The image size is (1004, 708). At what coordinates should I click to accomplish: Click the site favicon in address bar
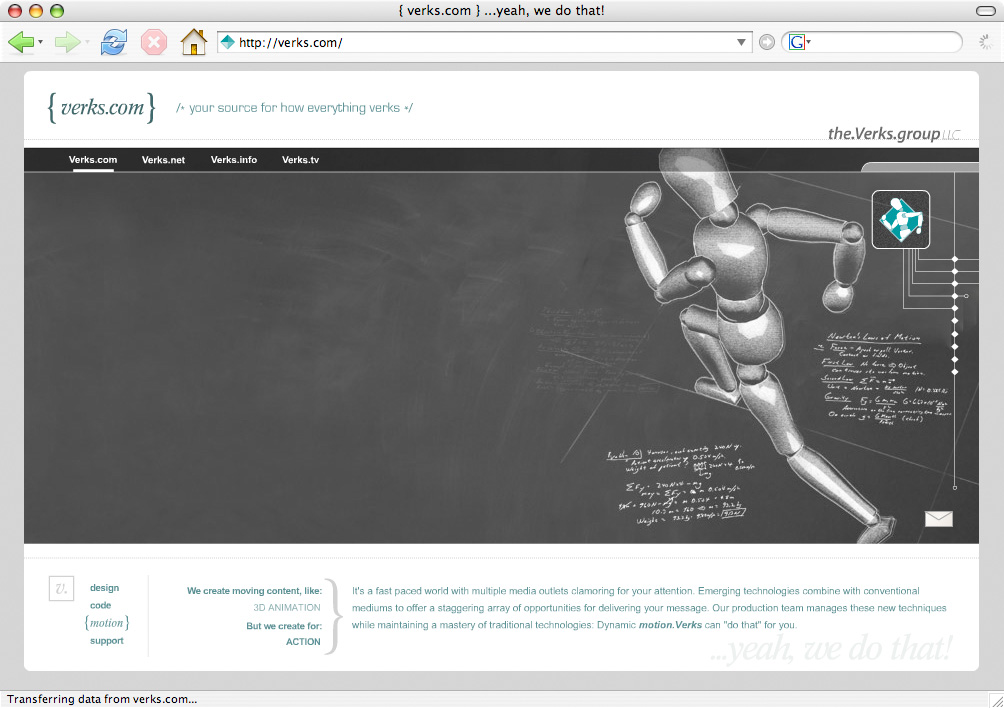[x=227, y=42]
